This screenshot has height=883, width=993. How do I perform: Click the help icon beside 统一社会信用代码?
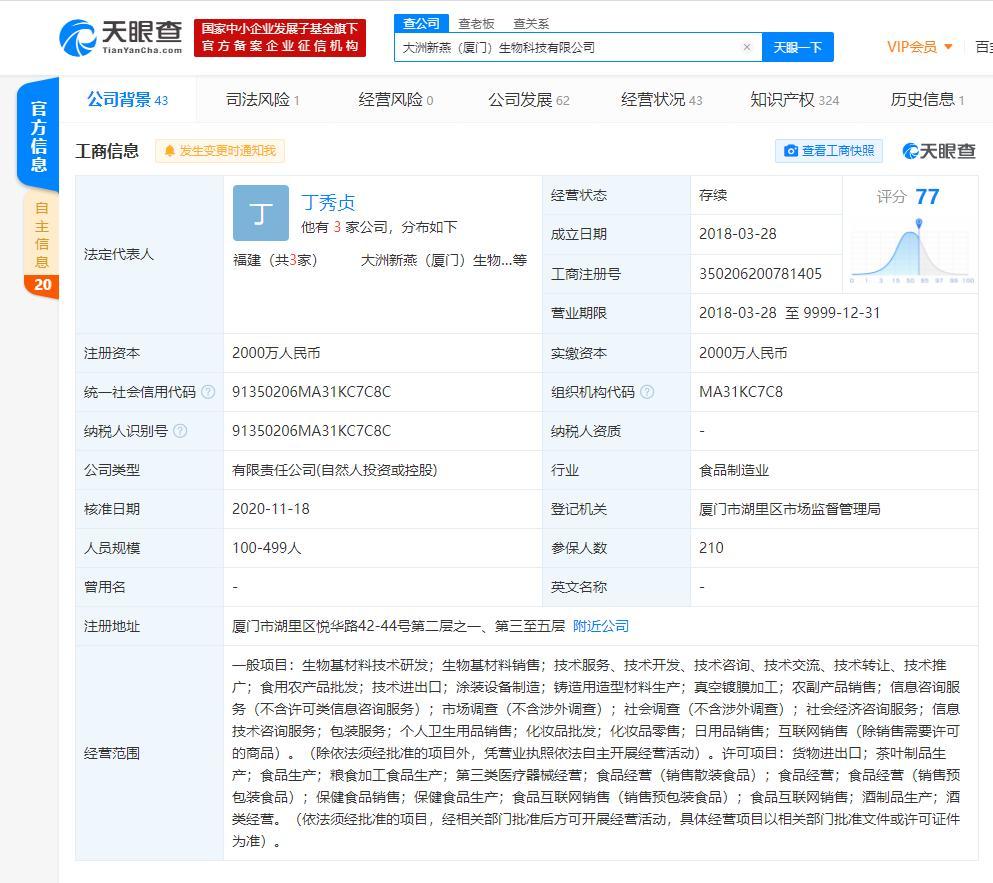208,392
